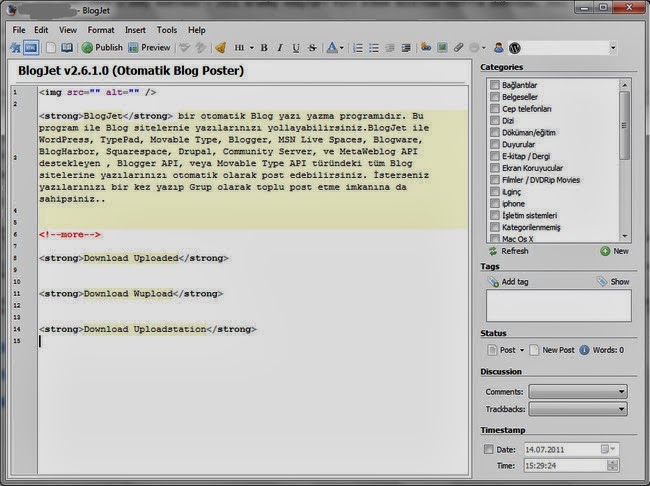Click the grayed spell-check icon
The height and width of the screenshot is (486, 650).
184,48
